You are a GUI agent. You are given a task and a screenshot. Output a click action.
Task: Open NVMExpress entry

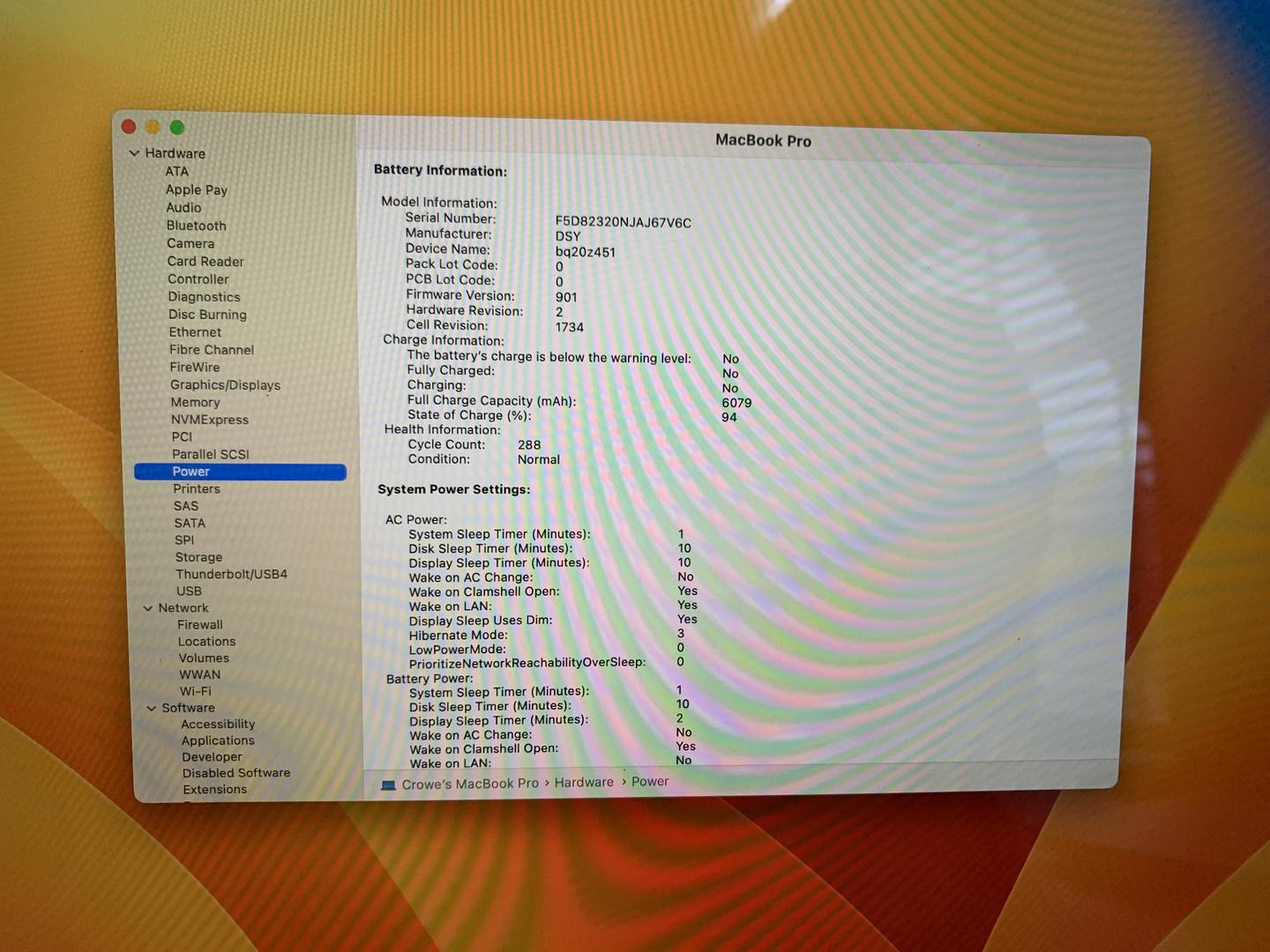coord(210,420)
